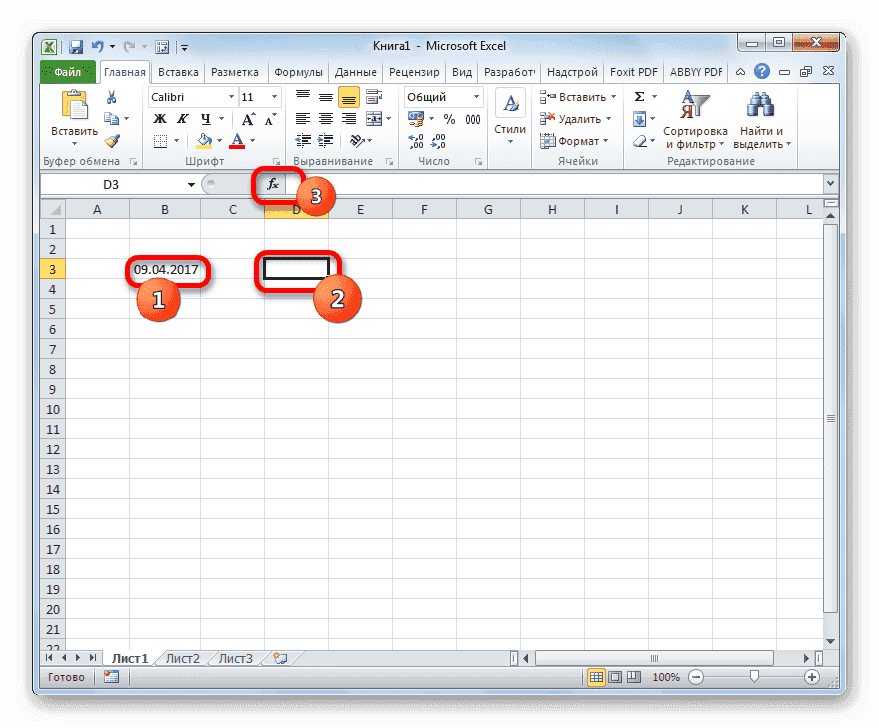Click the fill color bucket icon

point(203,140)
